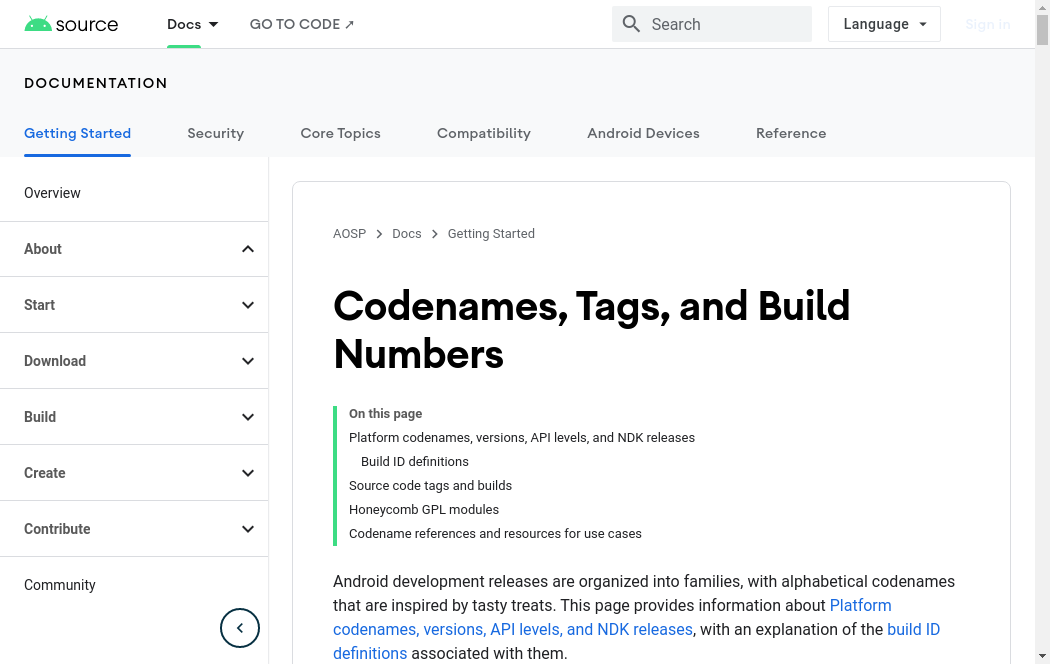Viewport: 1050px width, 664px height.
Task: Click the search magnifier icon
Action: (x=631, y=24)
